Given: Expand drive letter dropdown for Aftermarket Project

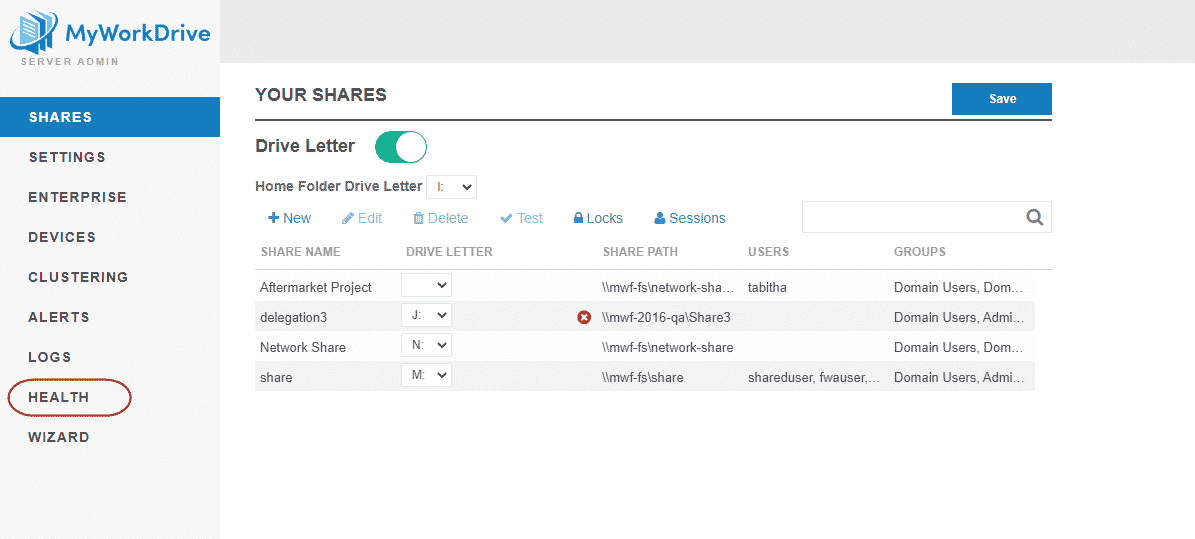Looking at the screenshot, I should (x=426, y=286).
